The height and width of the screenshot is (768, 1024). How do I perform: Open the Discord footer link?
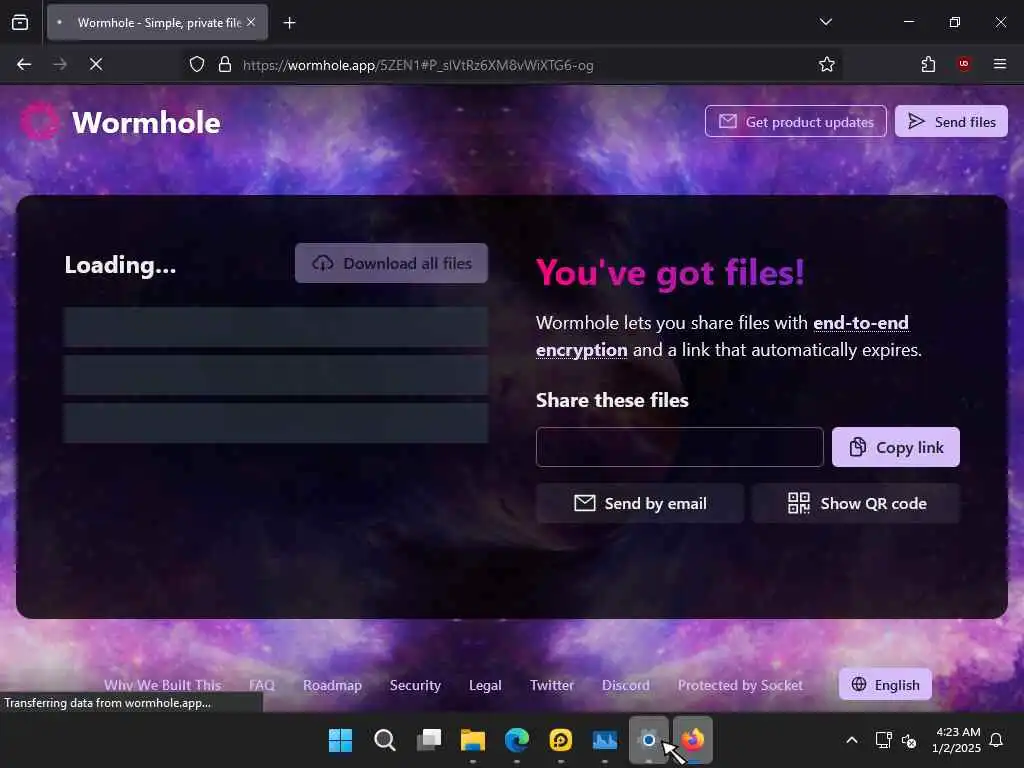coord(626,685)
